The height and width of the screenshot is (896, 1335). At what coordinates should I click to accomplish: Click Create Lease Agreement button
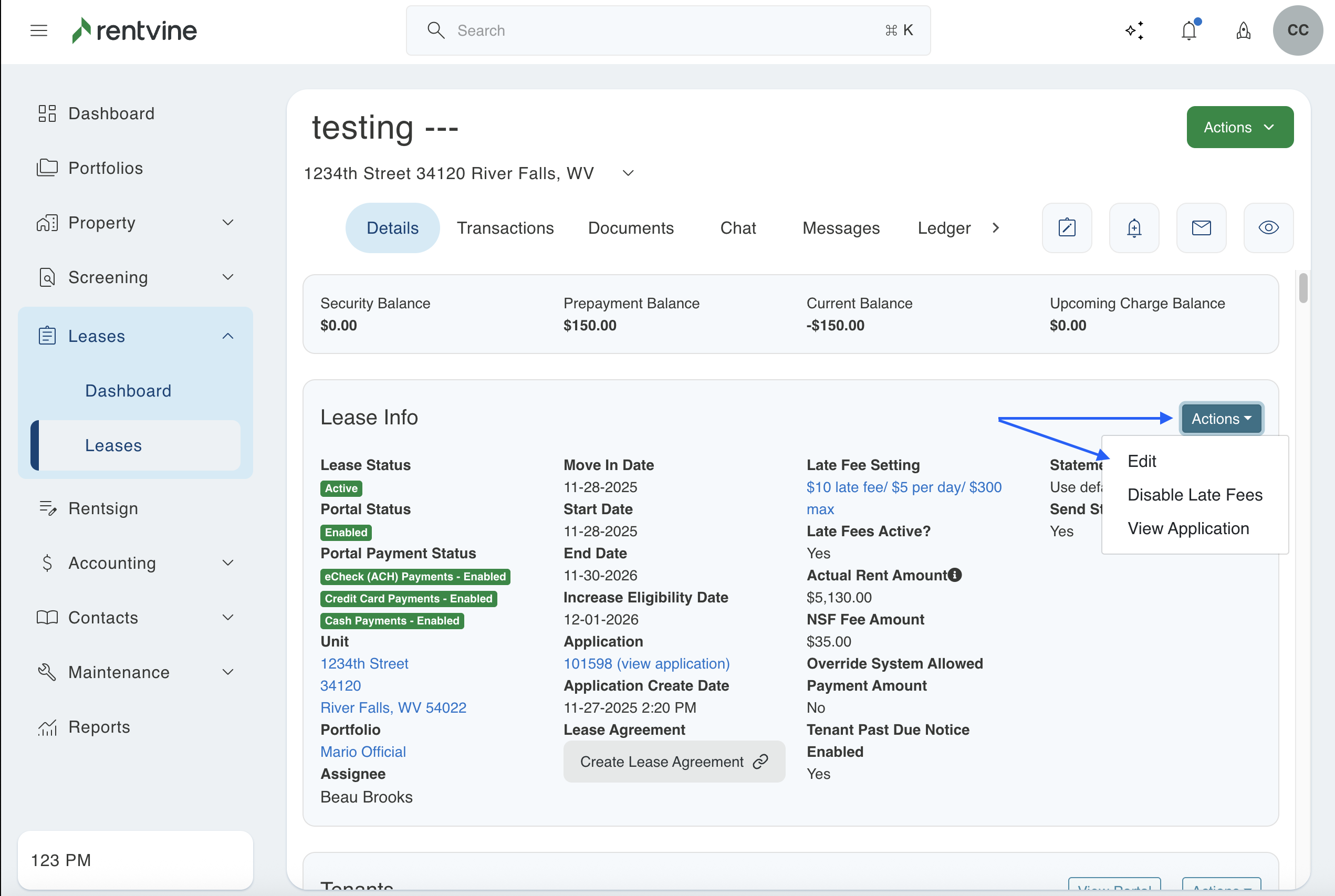pyautogui.click(x=673, y=762)
